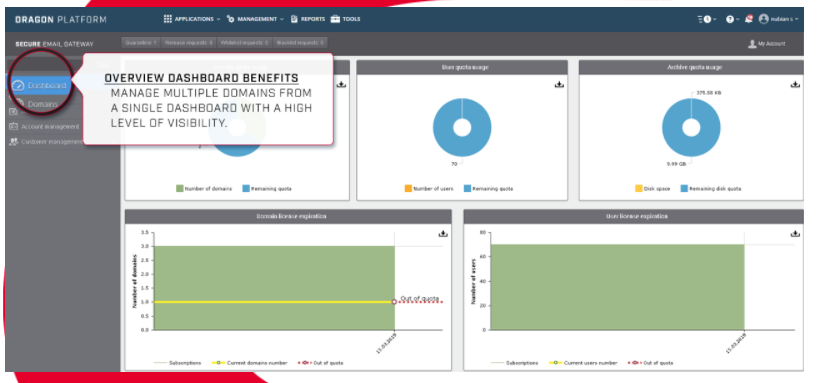Click the Tools briefcase icon
Viewport: 818px width, 383px height.
335,19
